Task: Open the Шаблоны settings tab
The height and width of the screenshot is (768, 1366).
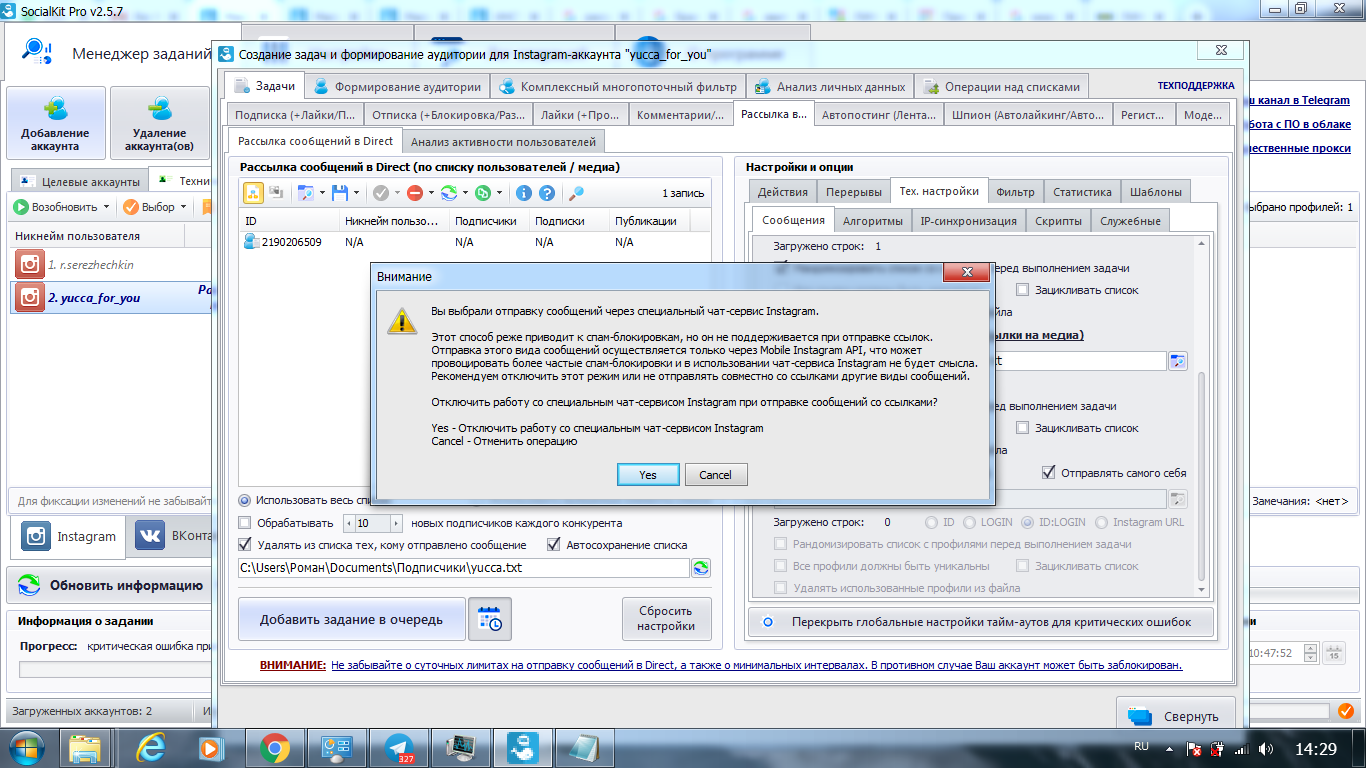Action: coord(1156,192)
